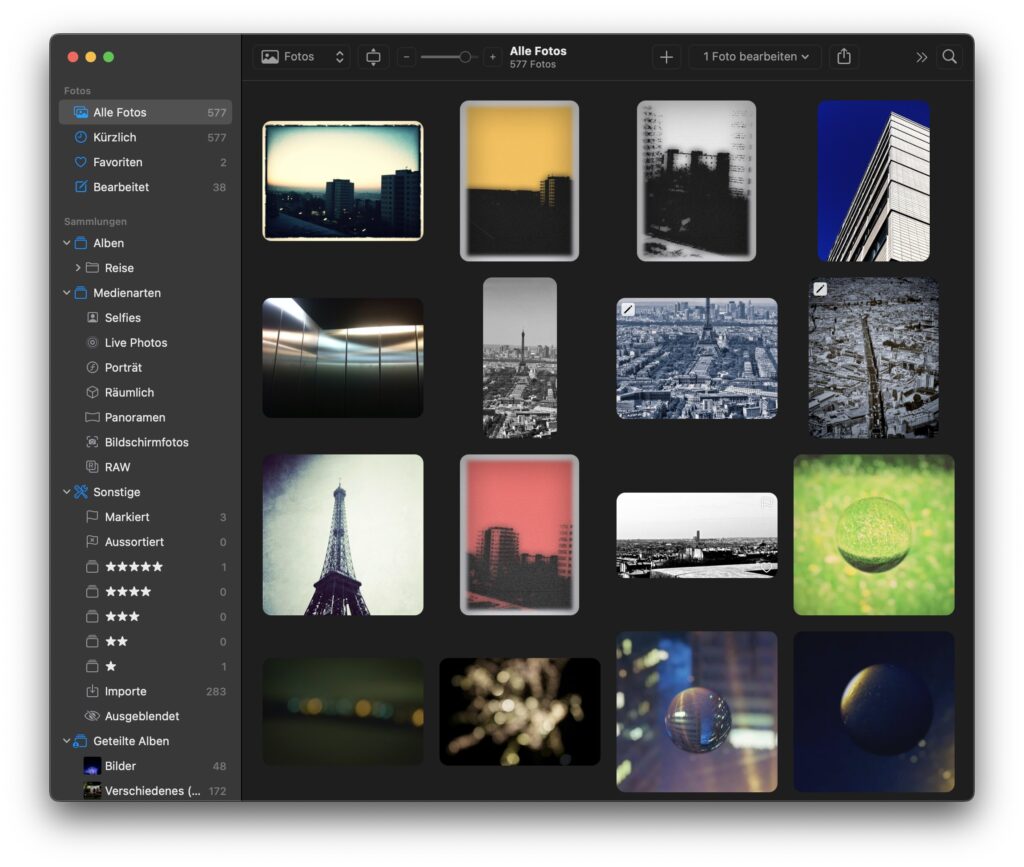Select the green glass ball photo
Screen dimensions: 1024x867
pyautogui.click(x=874, y=535)
